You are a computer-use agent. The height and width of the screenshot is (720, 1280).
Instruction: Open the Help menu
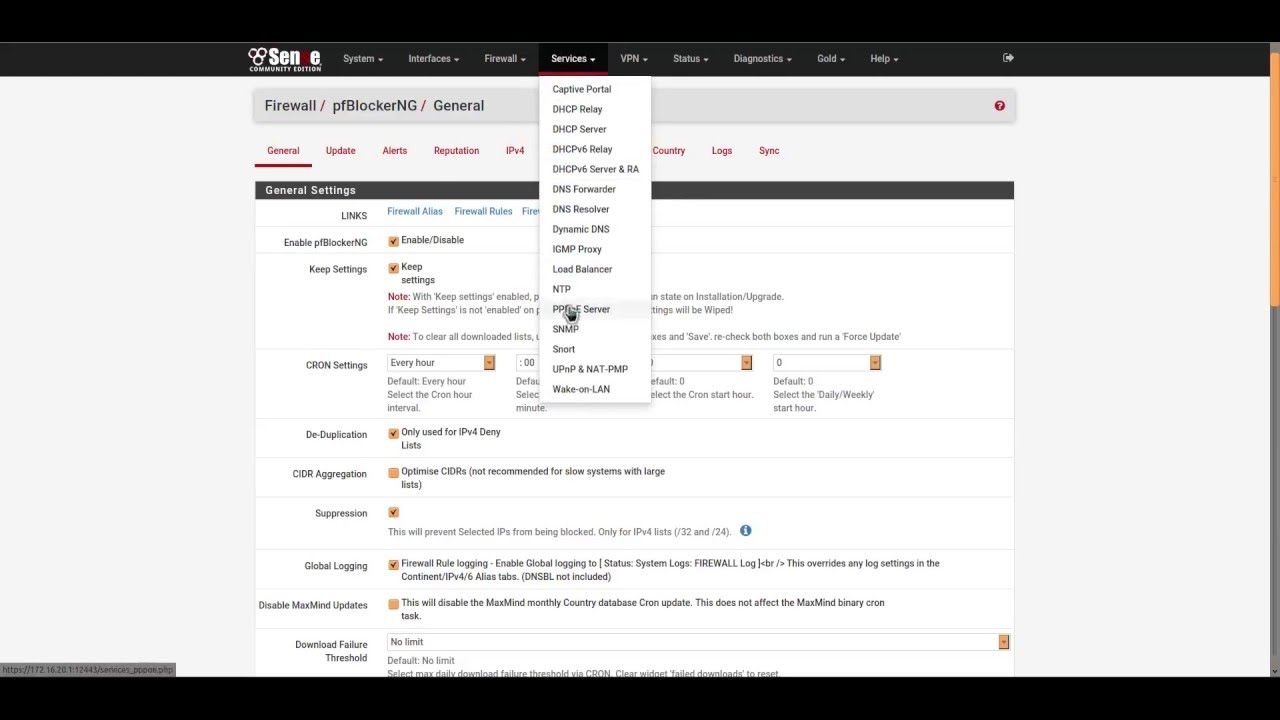(884, 59)
